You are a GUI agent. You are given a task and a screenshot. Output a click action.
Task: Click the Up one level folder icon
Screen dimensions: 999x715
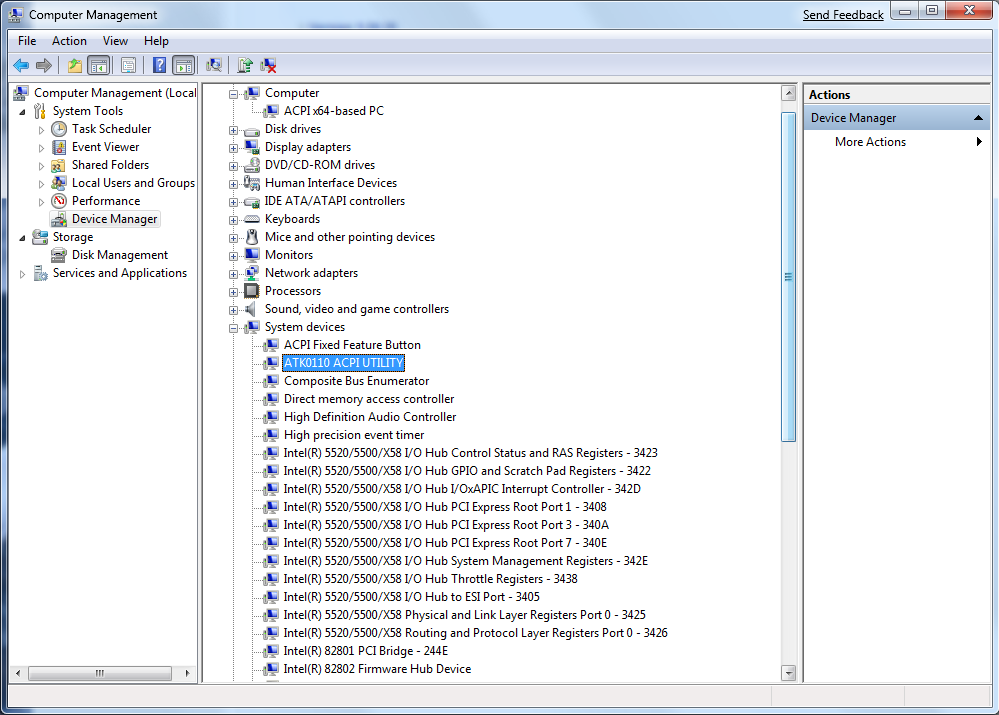(x=75, y=65)
